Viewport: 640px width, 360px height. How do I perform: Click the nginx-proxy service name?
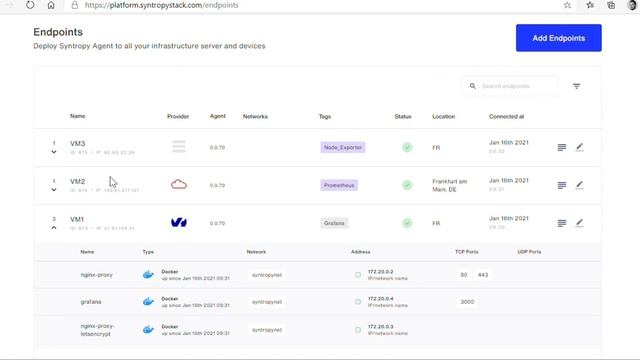96,275
